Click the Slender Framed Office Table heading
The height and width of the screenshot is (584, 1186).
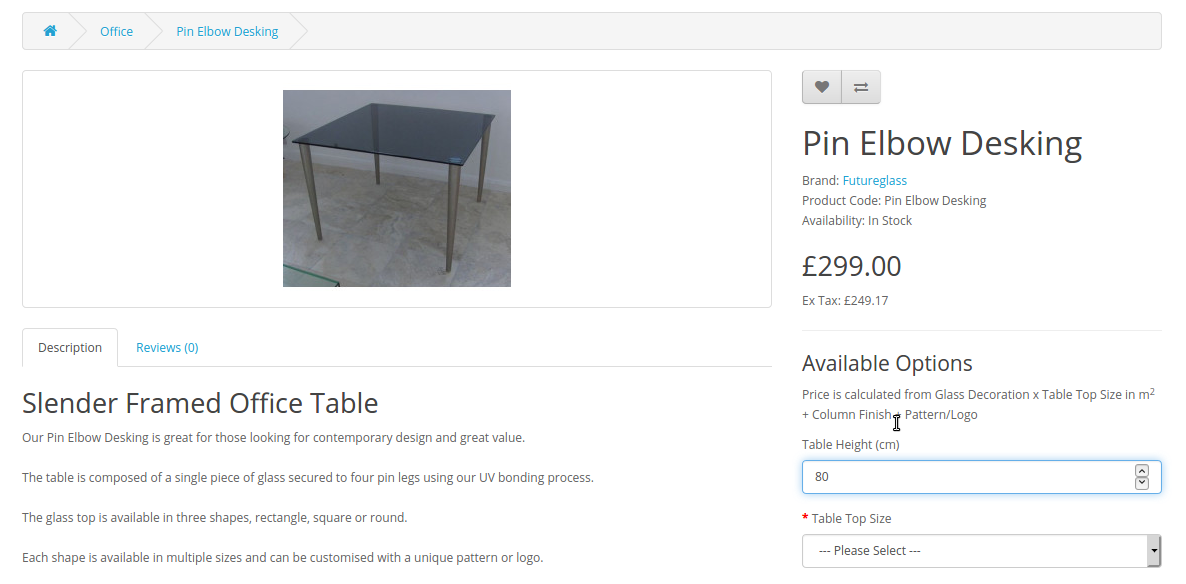(x=200, y=402)
